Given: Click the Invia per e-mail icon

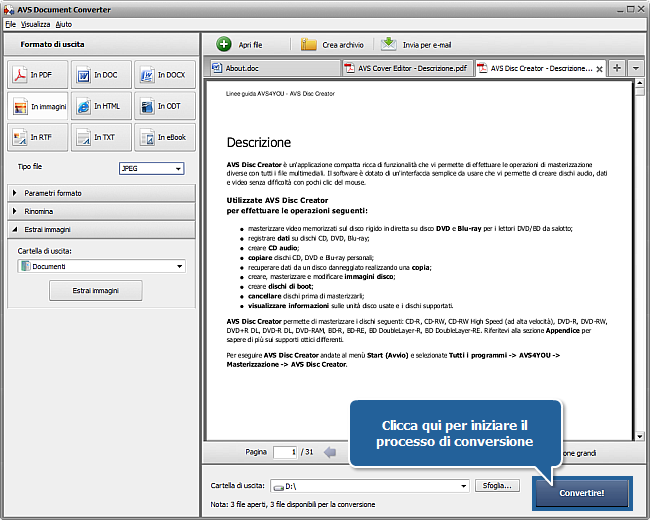Looking at the screenshot, I should [x=388, y=44].
